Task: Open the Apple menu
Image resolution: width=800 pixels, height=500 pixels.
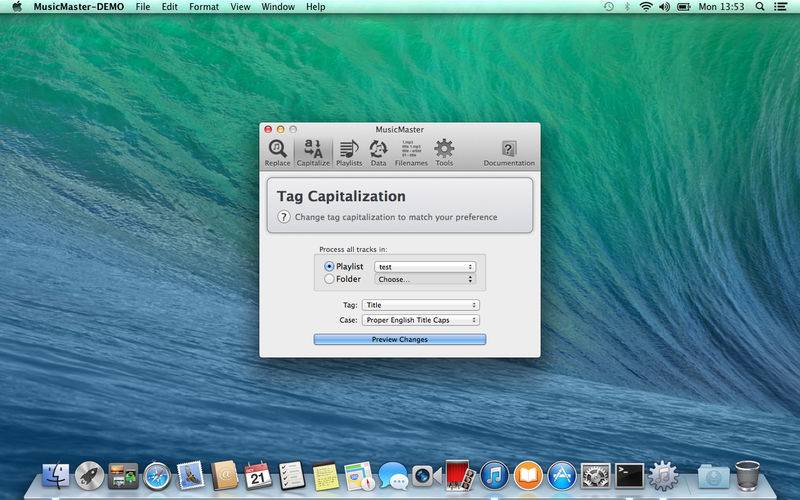Action: tap(17, 7)
